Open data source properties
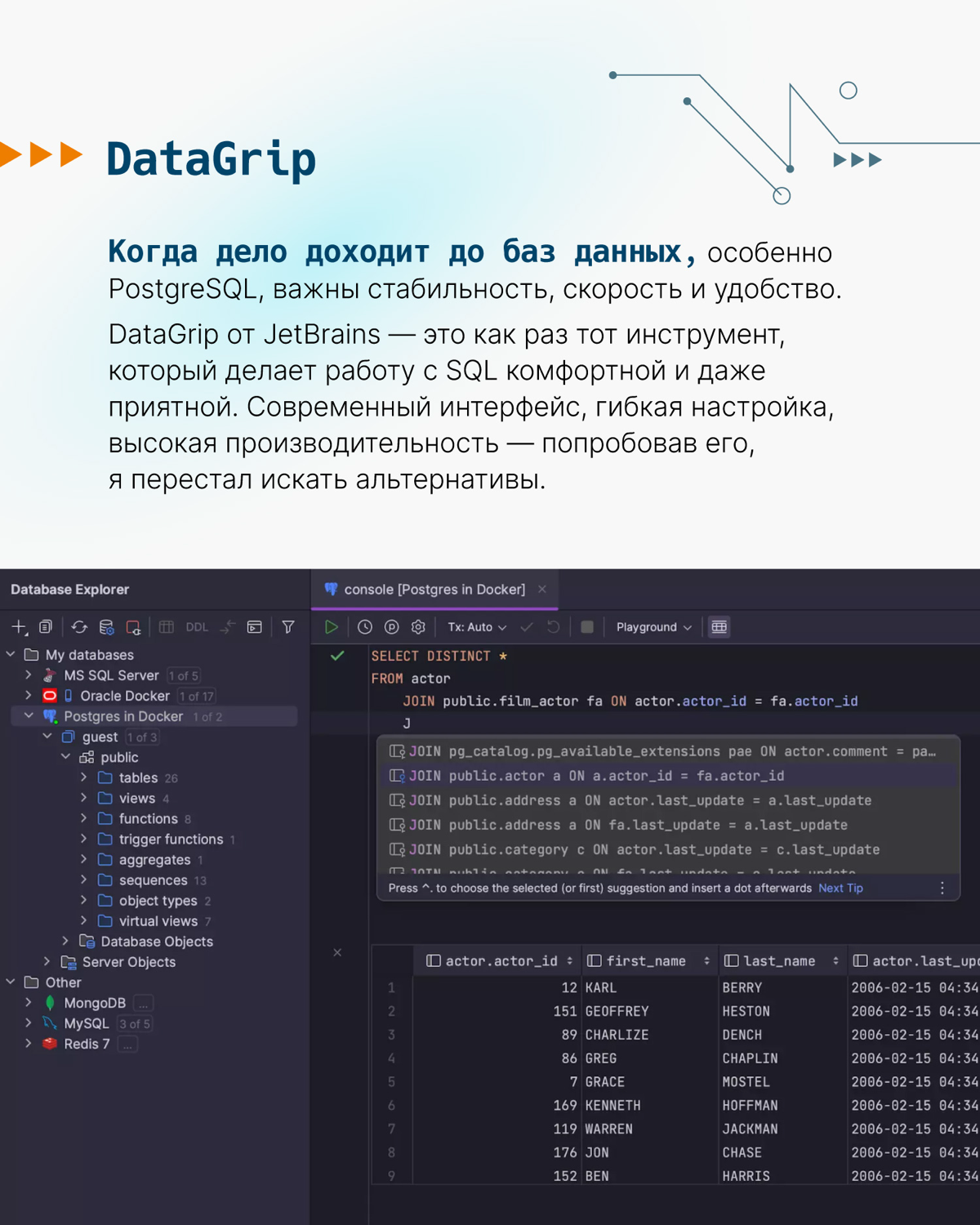Viewport: 980px width, 1225px height. 105,627
